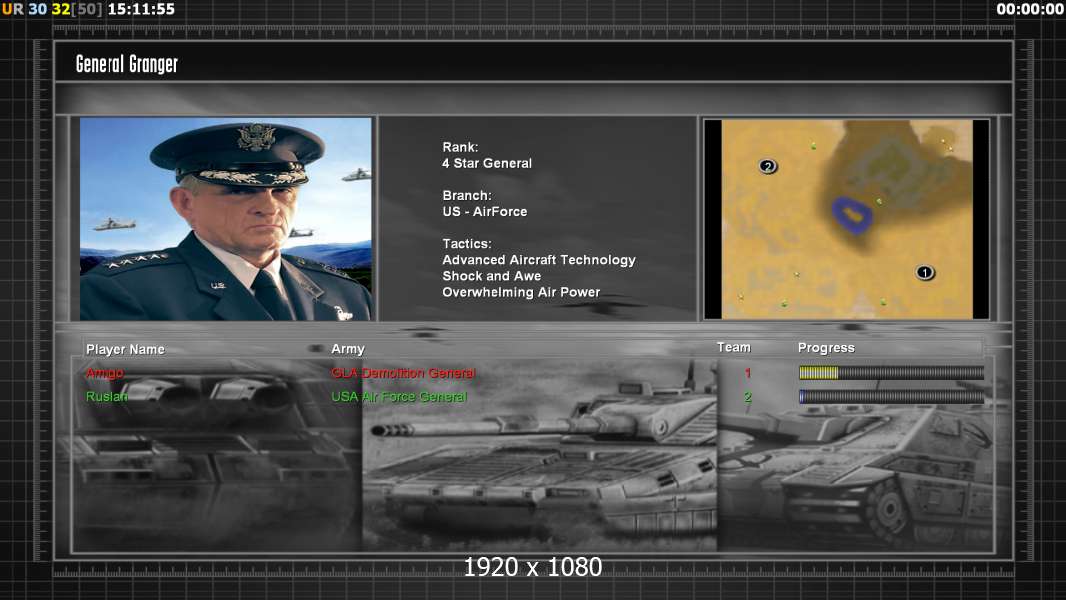The height and width of the screenshot is (600, 1066).
Task: Click start position marker 2 on the map
Action: point(768,166)
